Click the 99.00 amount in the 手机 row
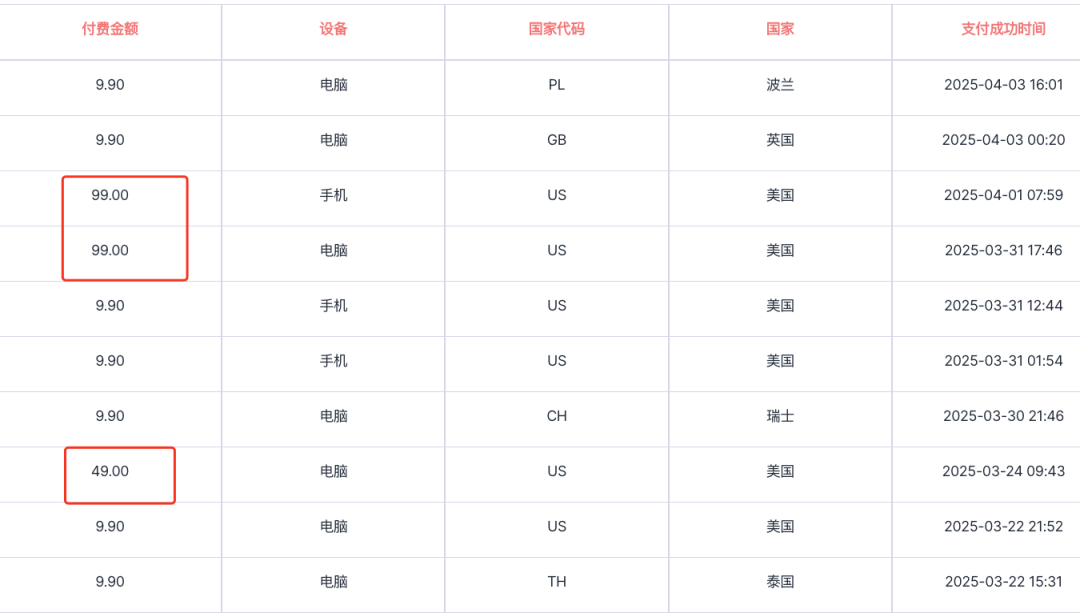1080x613 pixels. [x=110, y=195]
